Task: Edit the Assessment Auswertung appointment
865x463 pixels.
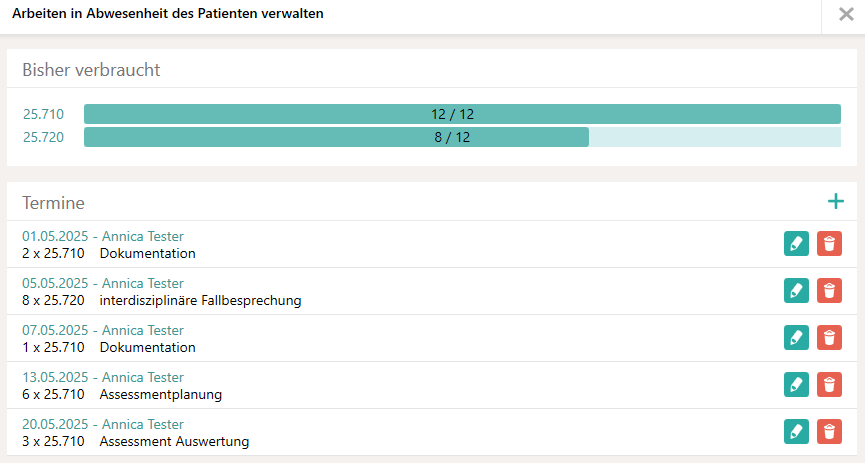Action: coord(796,432)
